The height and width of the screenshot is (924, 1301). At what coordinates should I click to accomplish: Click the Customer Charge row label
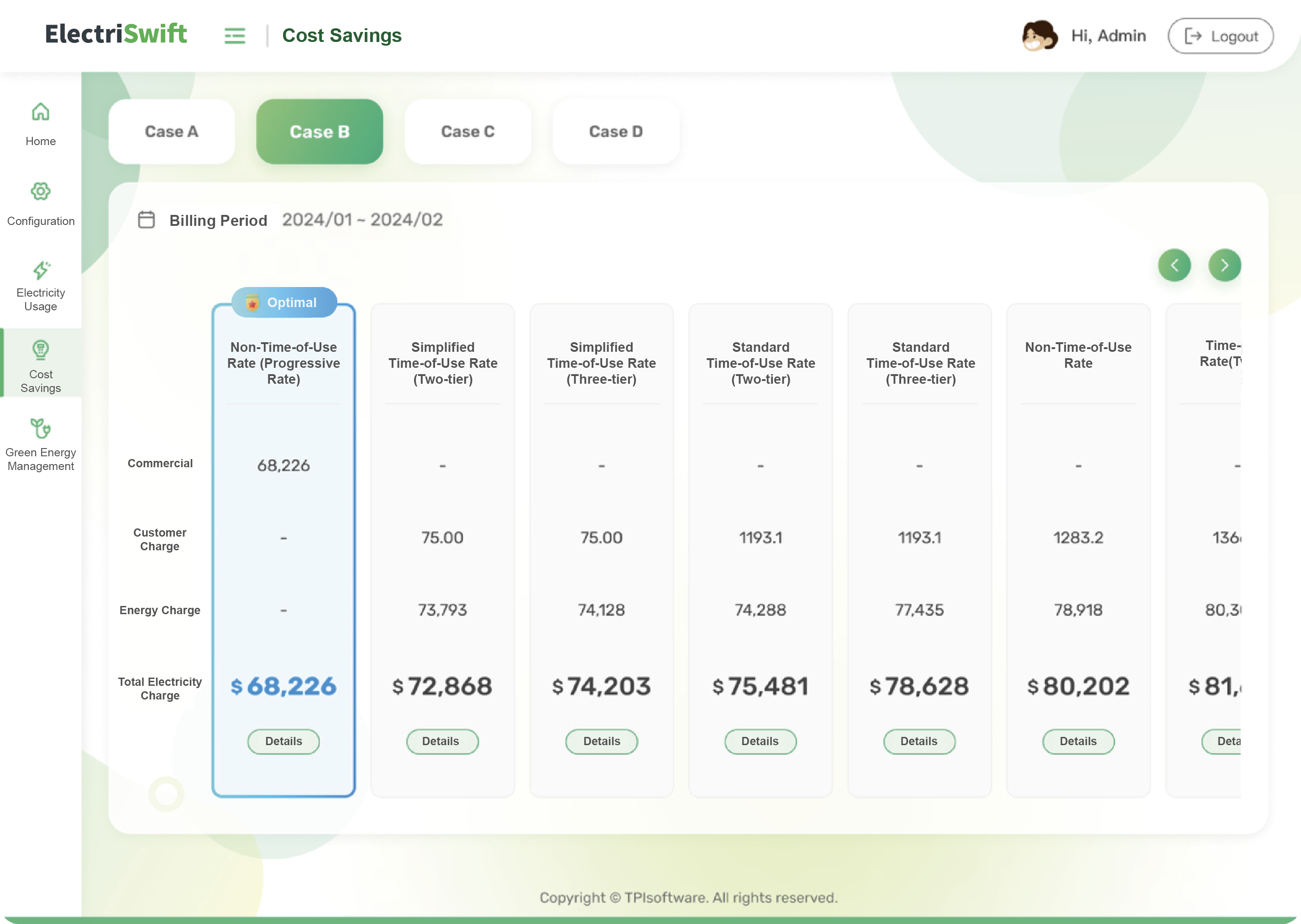click(160, 539)
